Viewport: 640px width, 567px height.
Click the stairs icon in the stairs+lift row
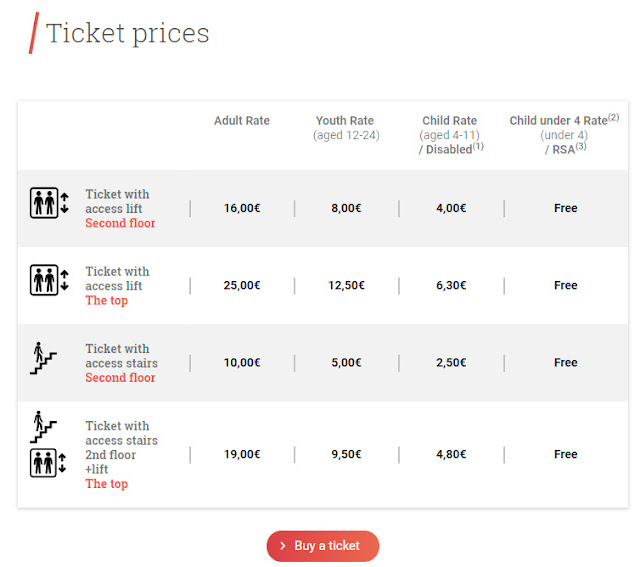point(43,427)
